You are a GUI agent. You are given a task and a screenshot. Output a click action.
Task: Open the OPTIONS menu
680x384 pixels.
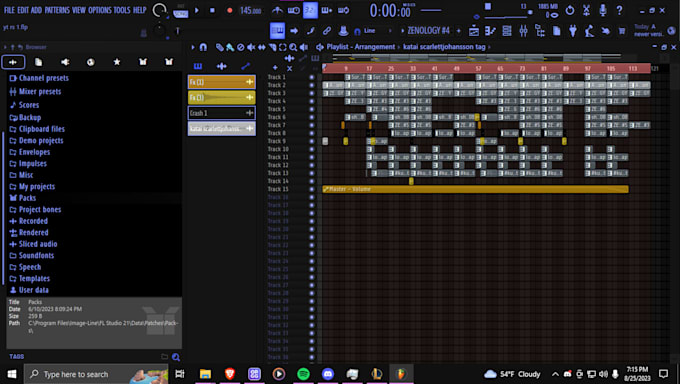click(x=100, y=10)
